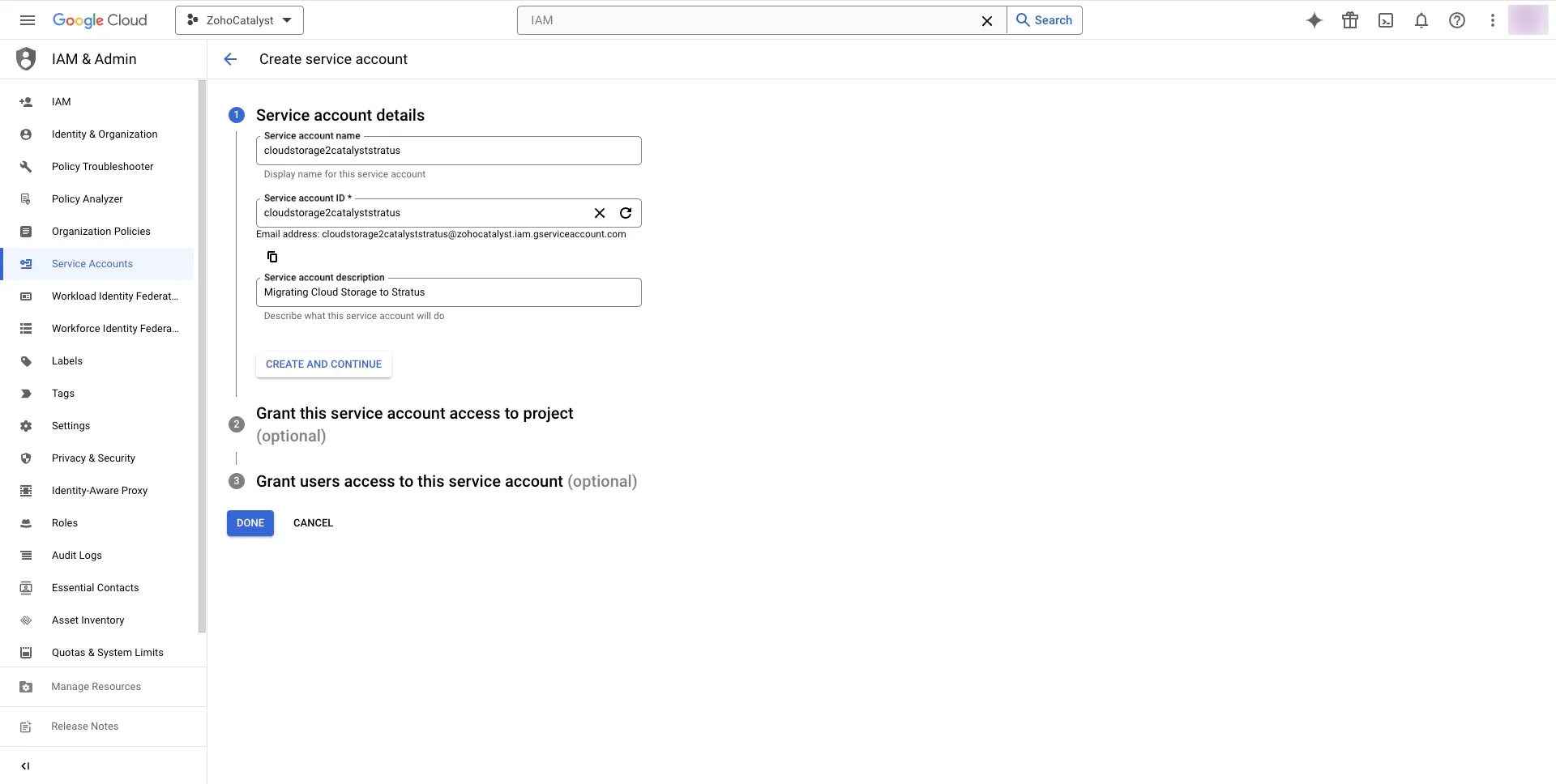Click the gift box free trial icon
Image resolution: width=1556 pixels, height=784 pixels.
tap(1350, 20)
